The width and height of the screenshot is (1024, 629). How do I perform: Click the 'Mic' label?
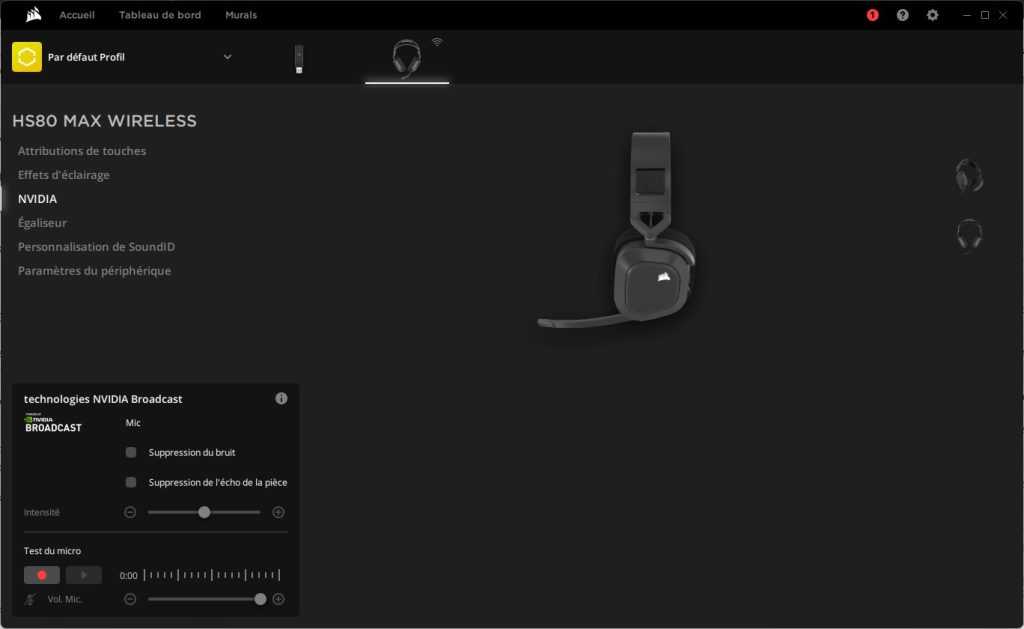click(x=133, y=423)
